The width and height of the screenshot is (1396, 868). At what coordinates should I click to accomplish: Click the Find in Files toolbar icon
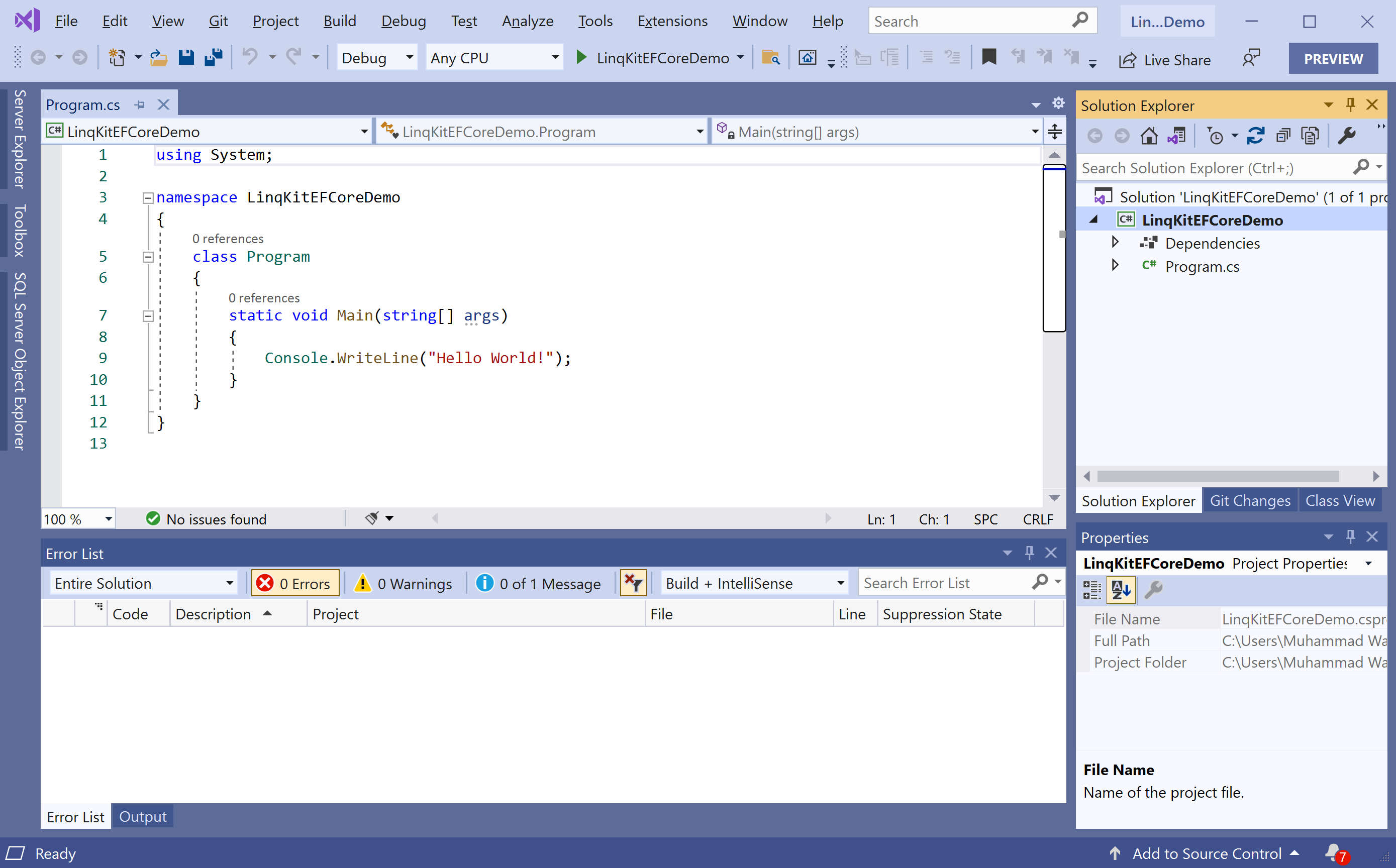click(x=770, y=57)
